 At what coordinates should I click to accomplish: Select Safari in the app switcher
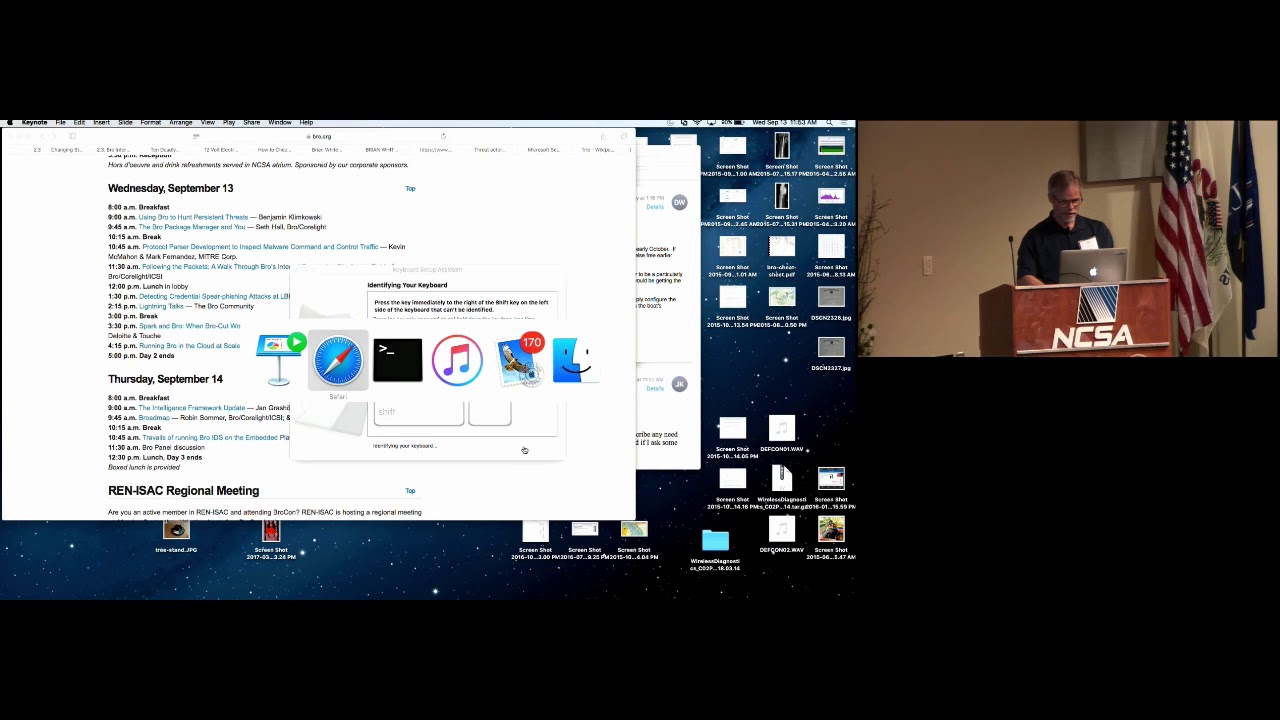338,360
